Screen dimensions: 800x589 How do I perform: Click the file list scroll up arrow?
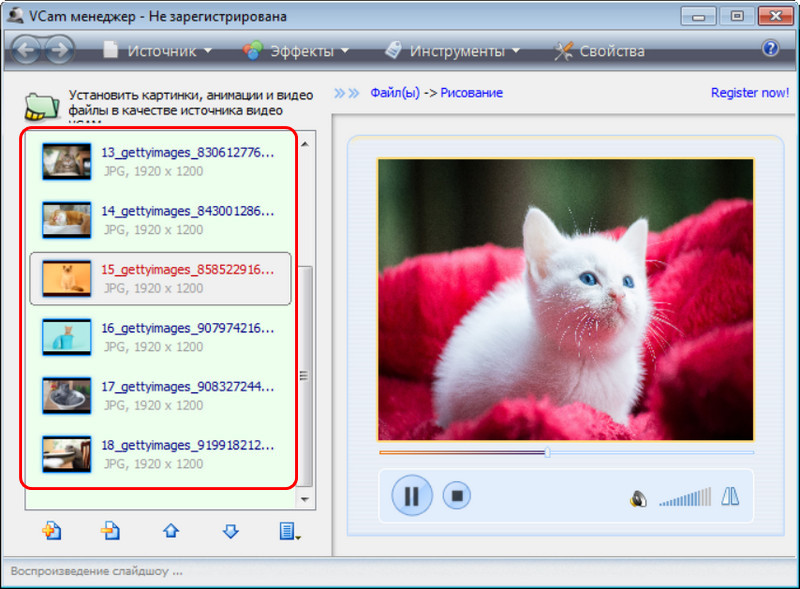coord(305,144)
